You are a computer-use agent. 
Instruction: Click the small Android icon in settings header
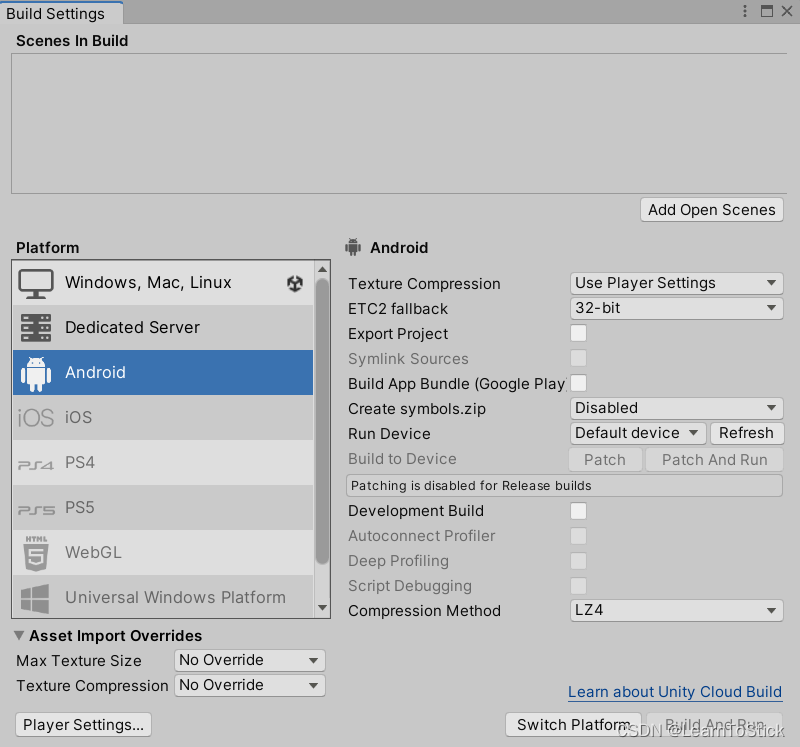click(x=353, y=247)
